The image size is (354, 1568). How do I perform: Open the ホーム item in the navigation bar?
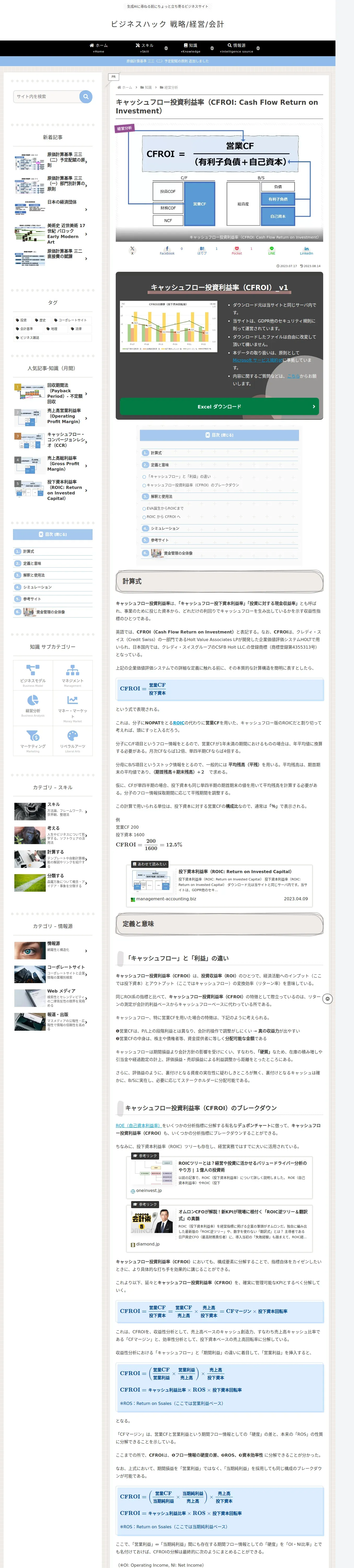point(98,48)
